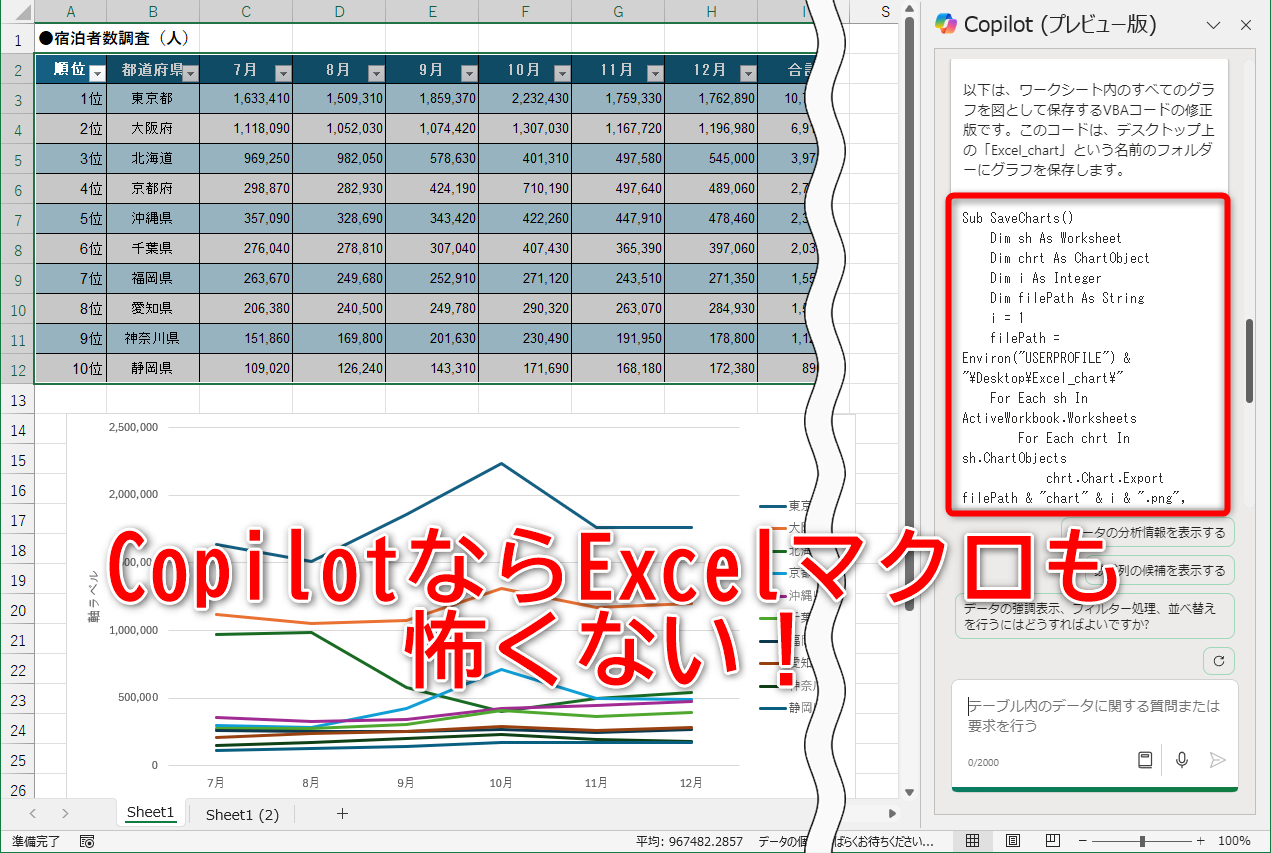The height and width of the screenshot is (853, 1271).
Task: Switch to Normal view in status bar
Action: click(x=972, y=841)
